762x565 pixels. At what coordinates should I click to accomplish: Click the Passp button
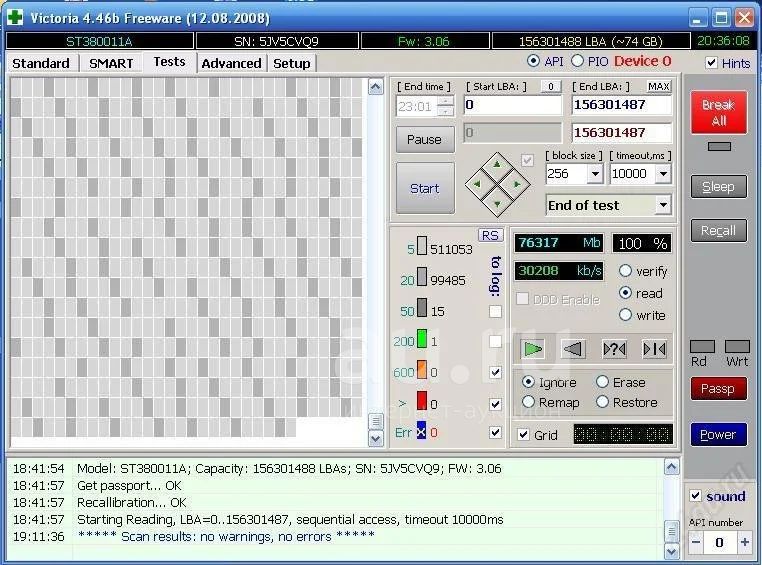coord(719,389)
